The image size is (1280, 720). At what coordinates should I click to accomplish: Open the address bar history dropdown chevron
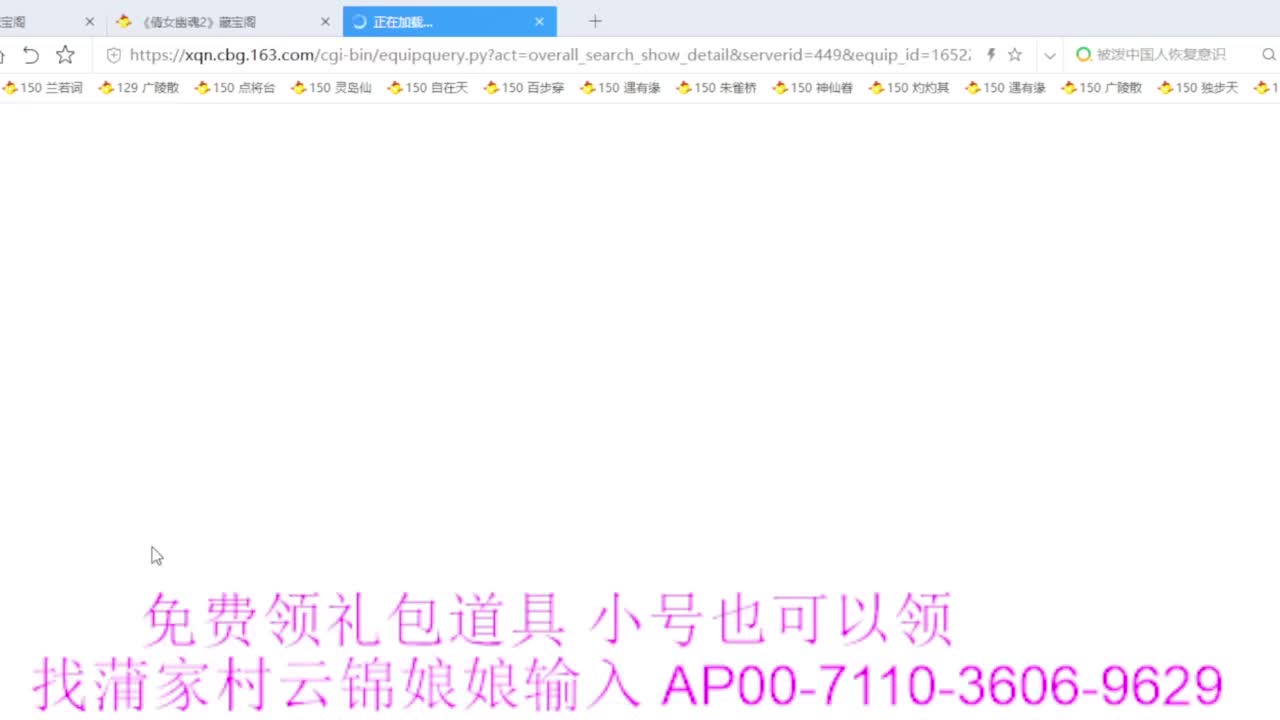tap(1049, 55)
